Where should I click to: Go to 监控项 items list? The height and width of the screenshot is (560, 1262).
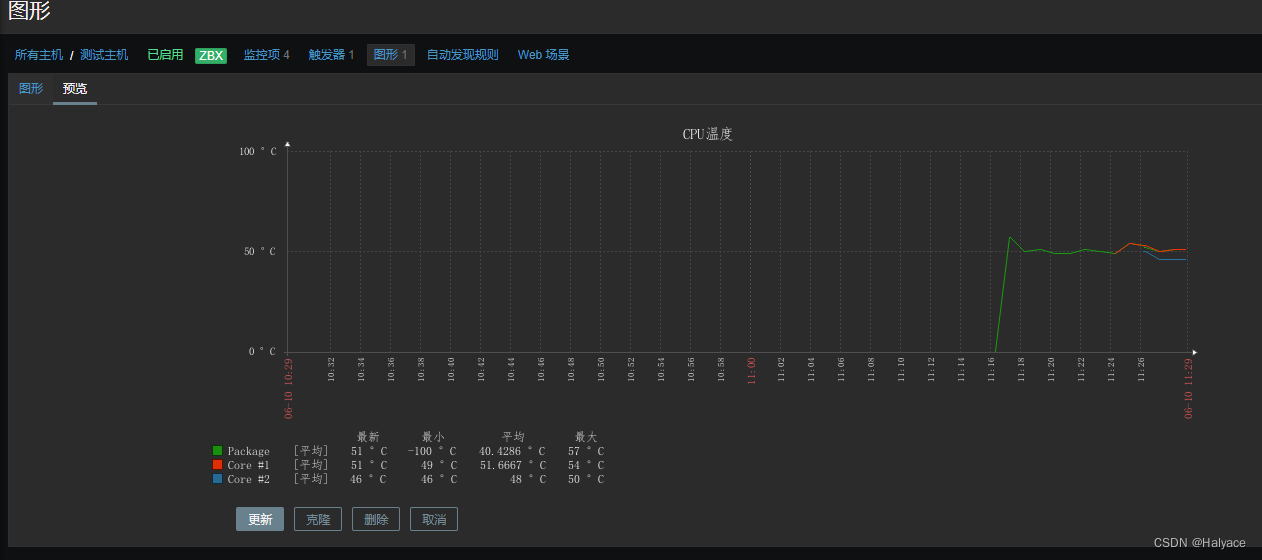266,55
